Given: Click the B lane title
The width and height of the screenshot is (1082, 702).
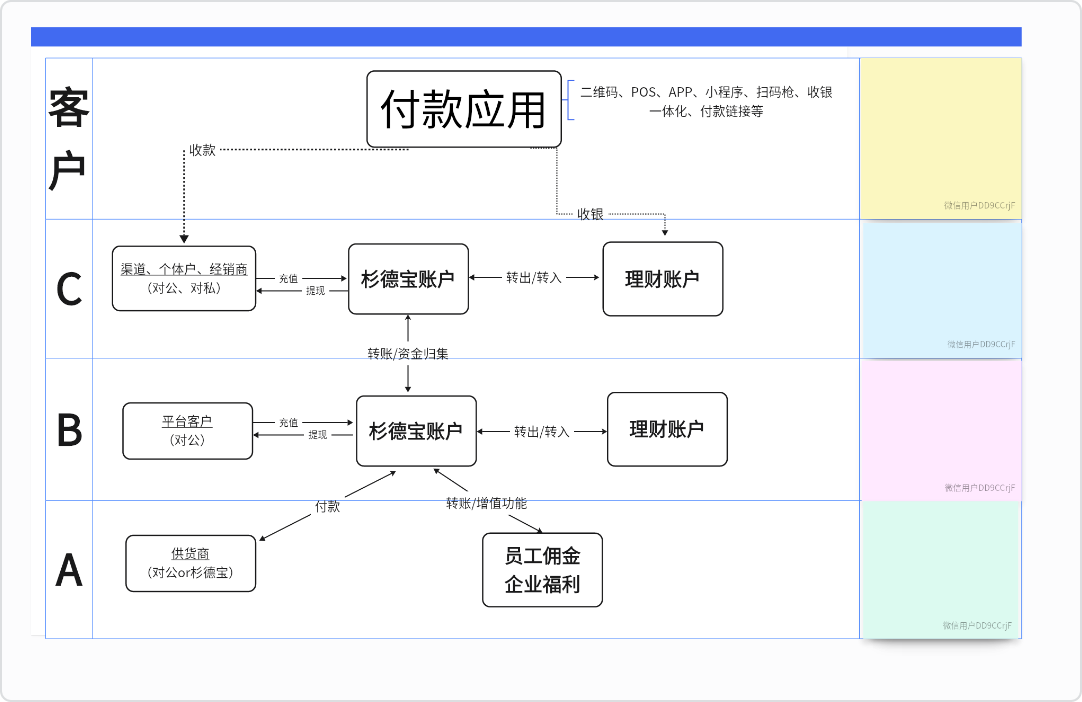Looking at the screenshot, I should tap(69, 430).
